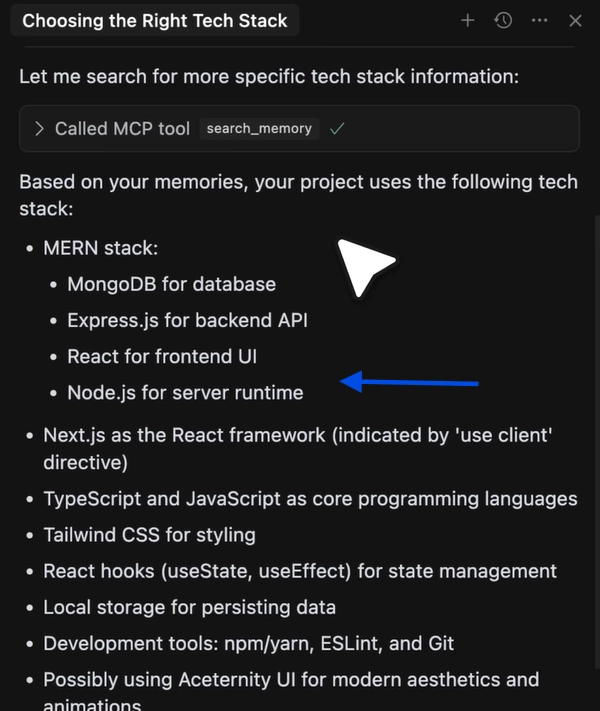Select the Choosing the Right Tech Stack tab
Screen dimensions: 600x711
155,20
